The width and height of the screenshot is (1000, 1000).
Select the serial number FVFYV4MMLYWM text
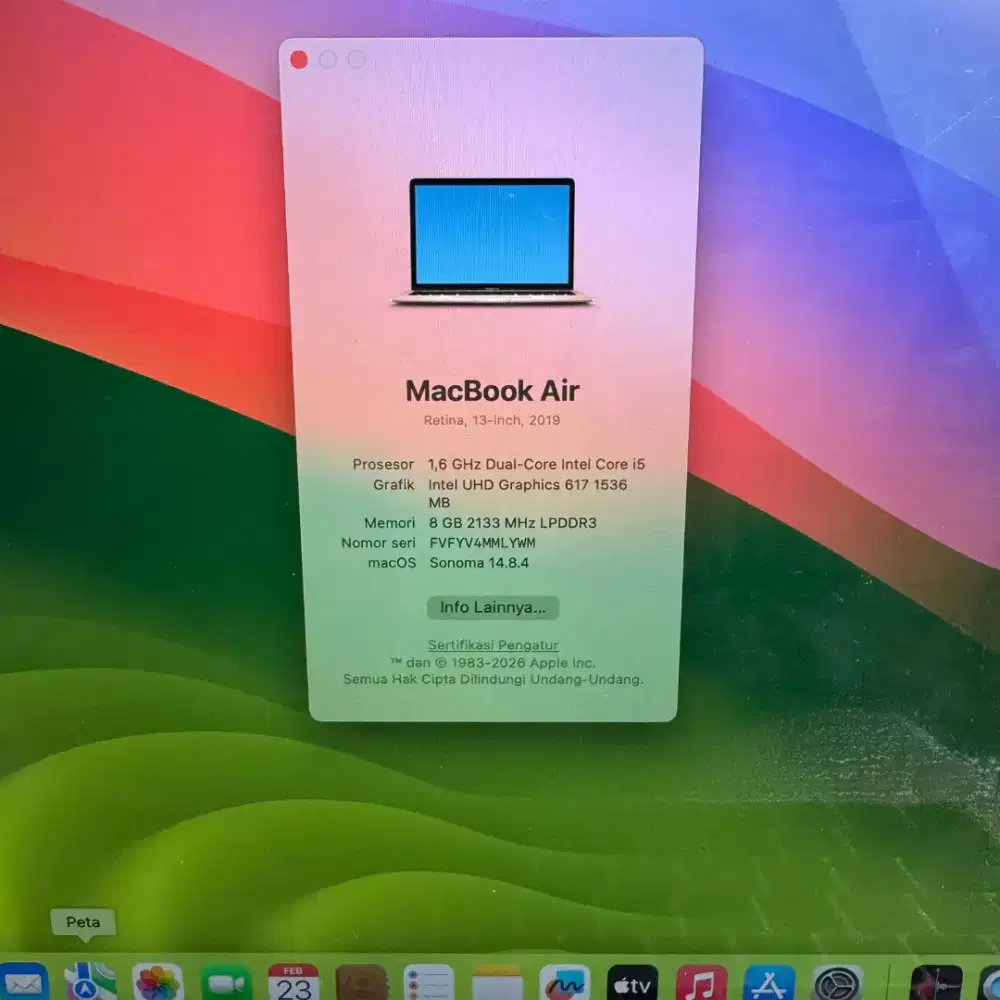coord(481,543)
